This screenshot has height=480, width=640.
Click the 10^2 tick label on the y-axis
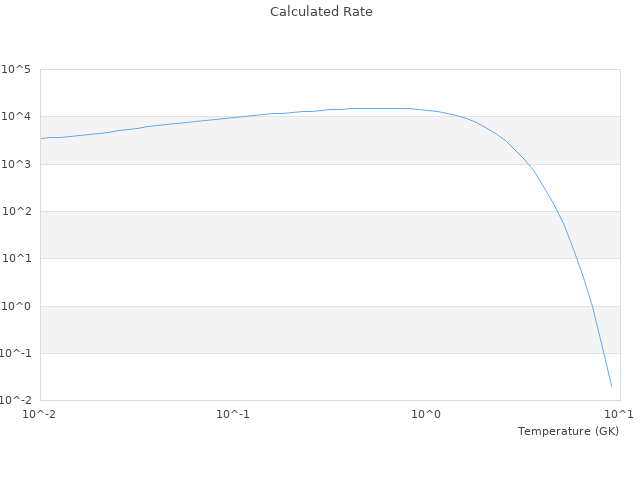pyautogui.click(x=16, y=212)
